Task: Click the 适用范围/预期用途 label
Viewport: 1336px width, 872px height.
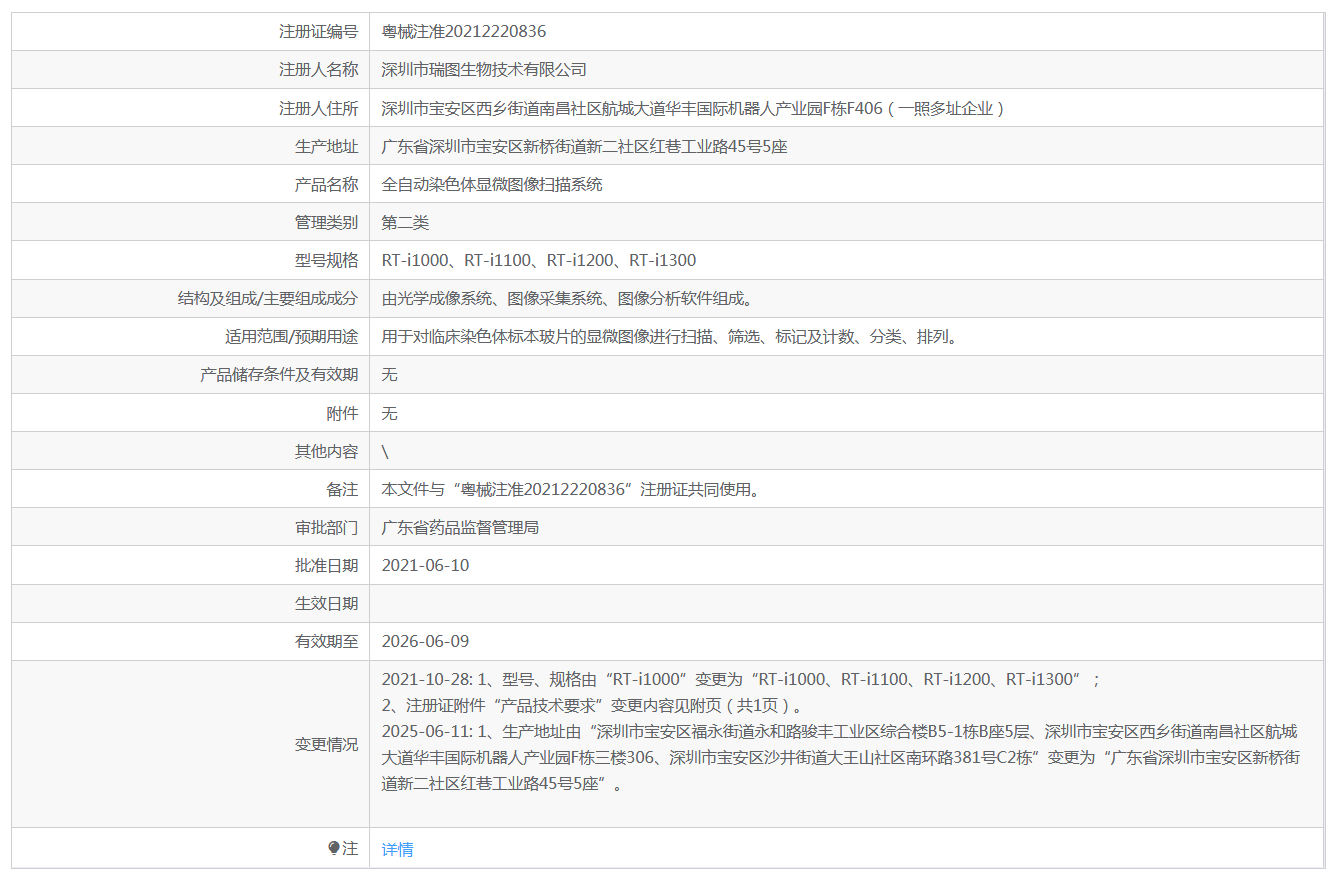Action: [291, 336]
